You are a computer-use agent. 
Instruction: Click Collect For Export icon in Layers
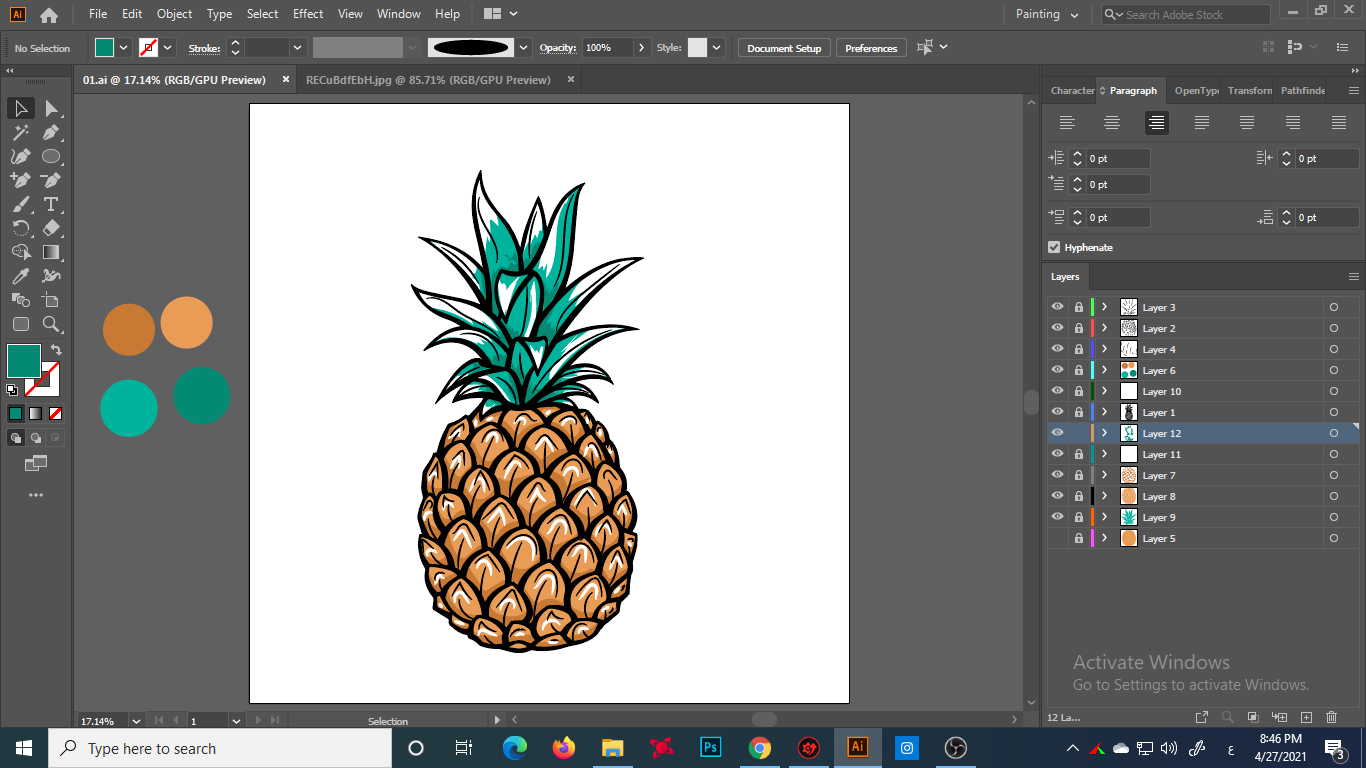point(1203,717)
